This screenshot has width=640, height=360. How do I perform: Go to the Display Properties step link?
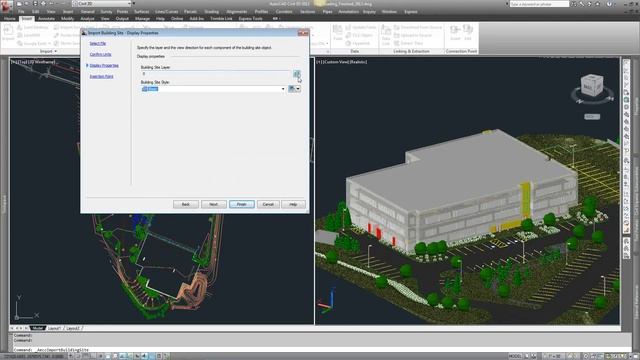(x=104, y=65)
